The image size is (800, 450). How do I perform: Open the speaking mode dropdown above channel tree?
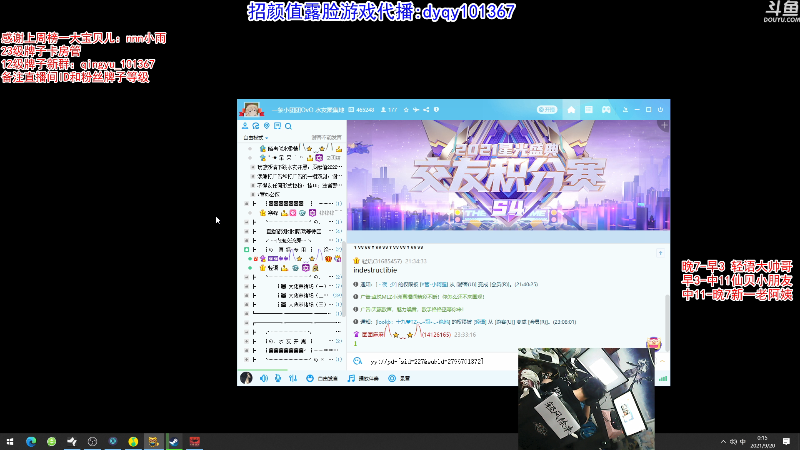(x=255, y=138)
